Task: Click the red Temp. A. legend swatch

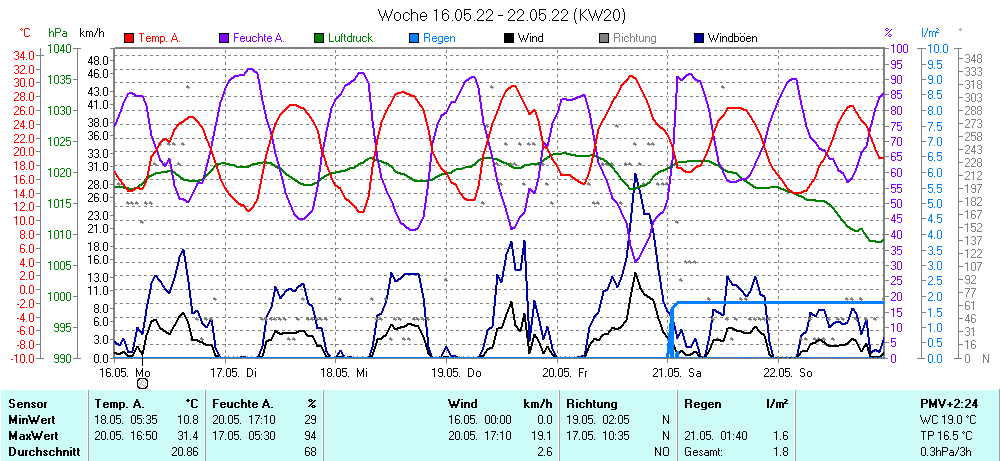Action: [129, 38]
